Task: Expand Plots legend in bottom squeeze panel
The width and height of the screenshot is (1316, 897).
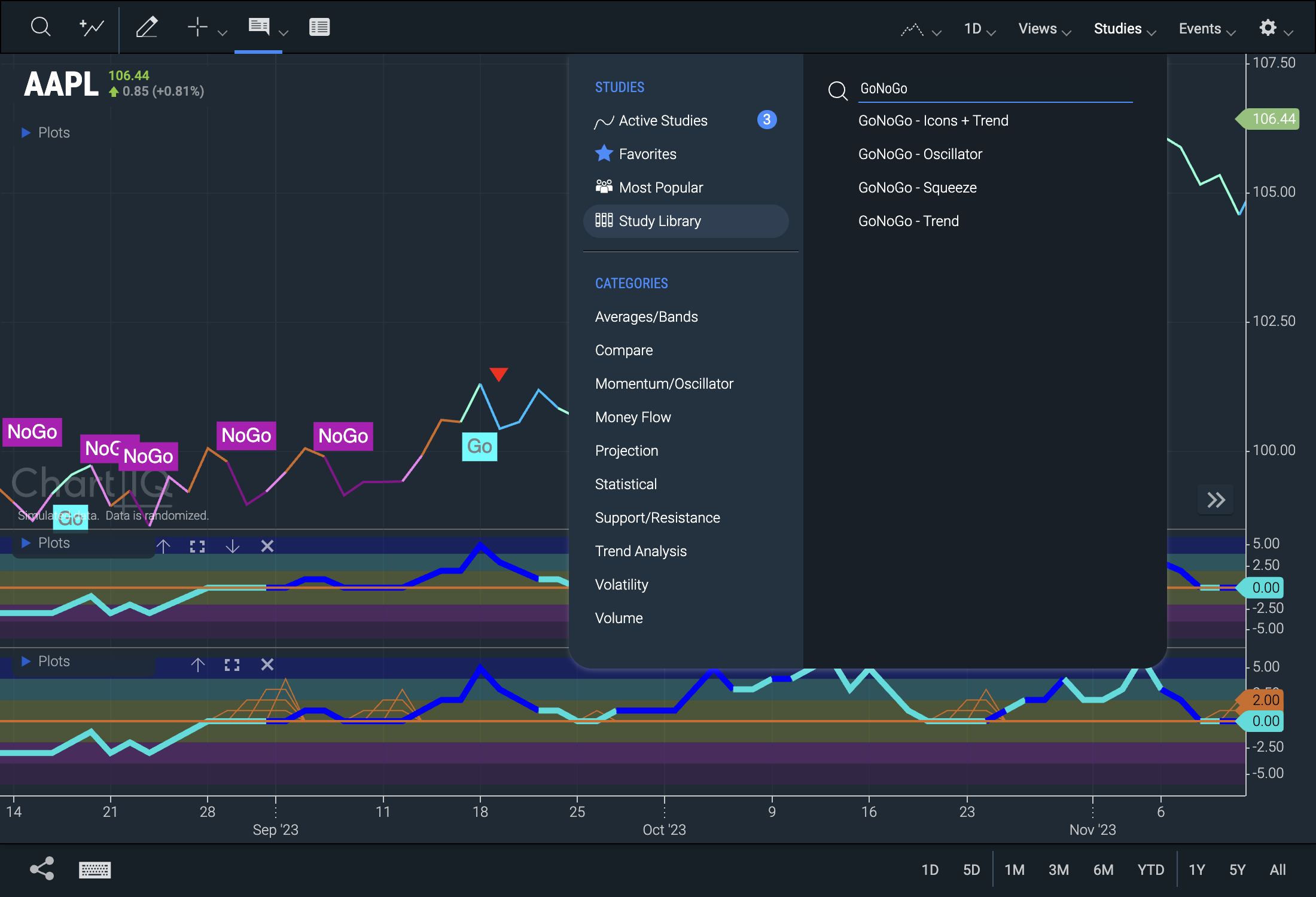Action: [45, 661]
